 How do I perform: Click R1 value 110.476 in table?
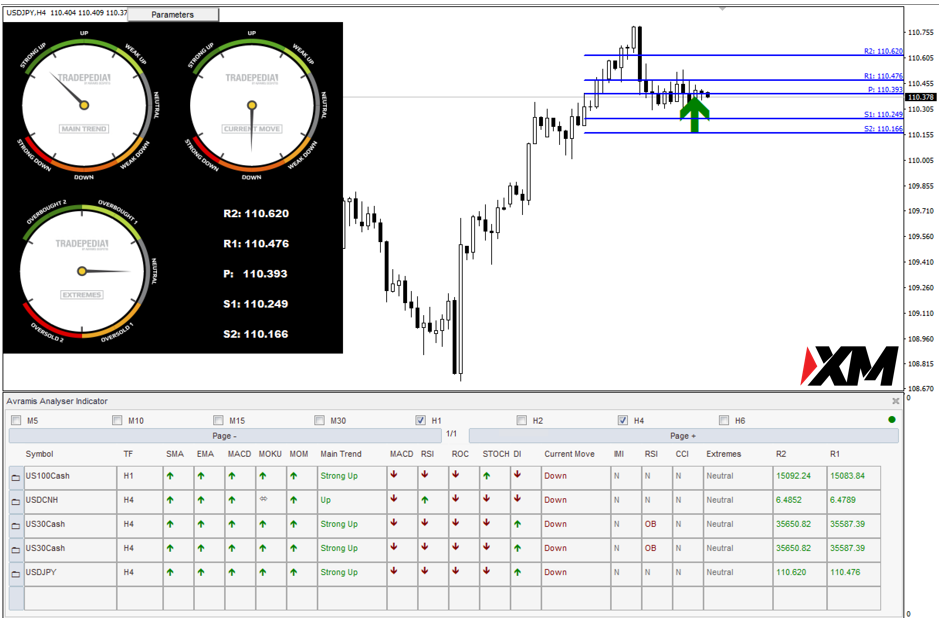pos(845,573)
